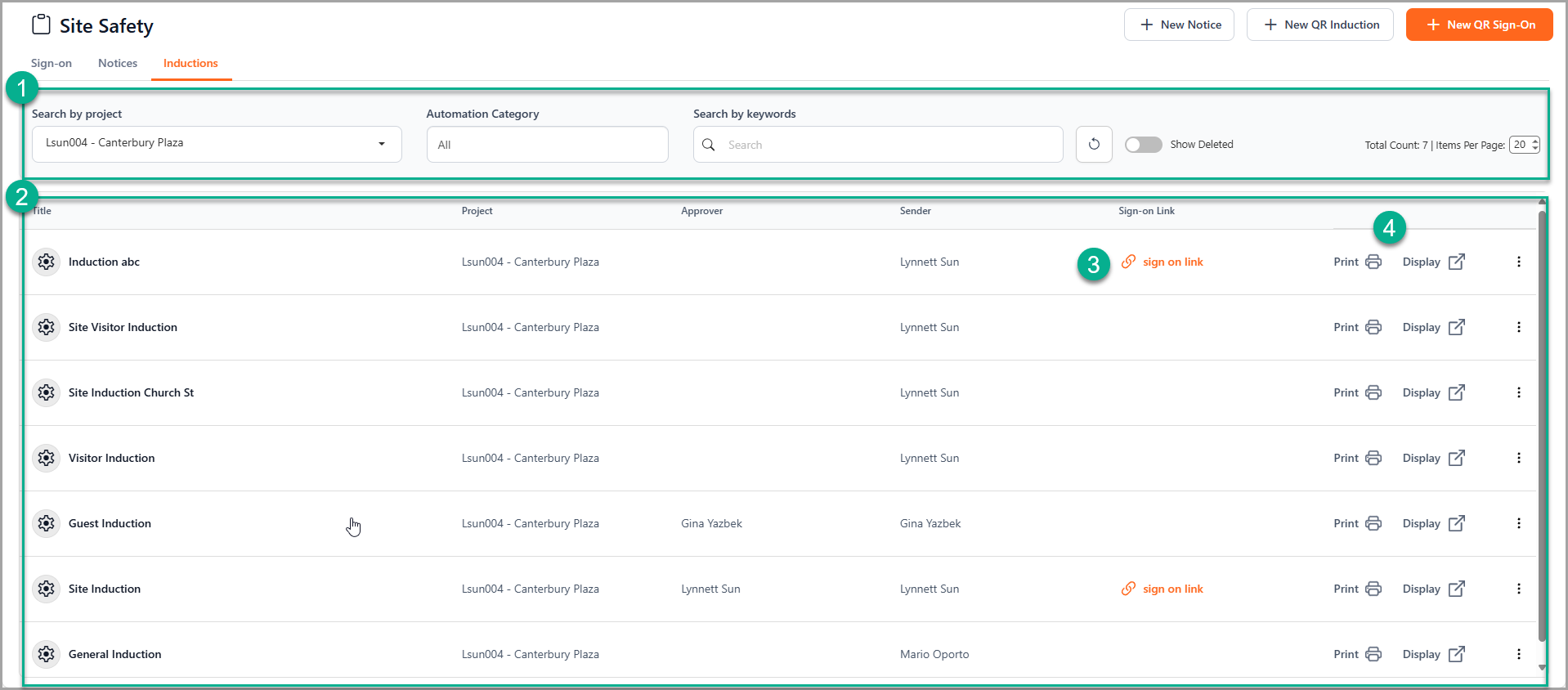Screen dimensions: 1568x690
Task: Click the Sender column header
Action: (915, 211)
